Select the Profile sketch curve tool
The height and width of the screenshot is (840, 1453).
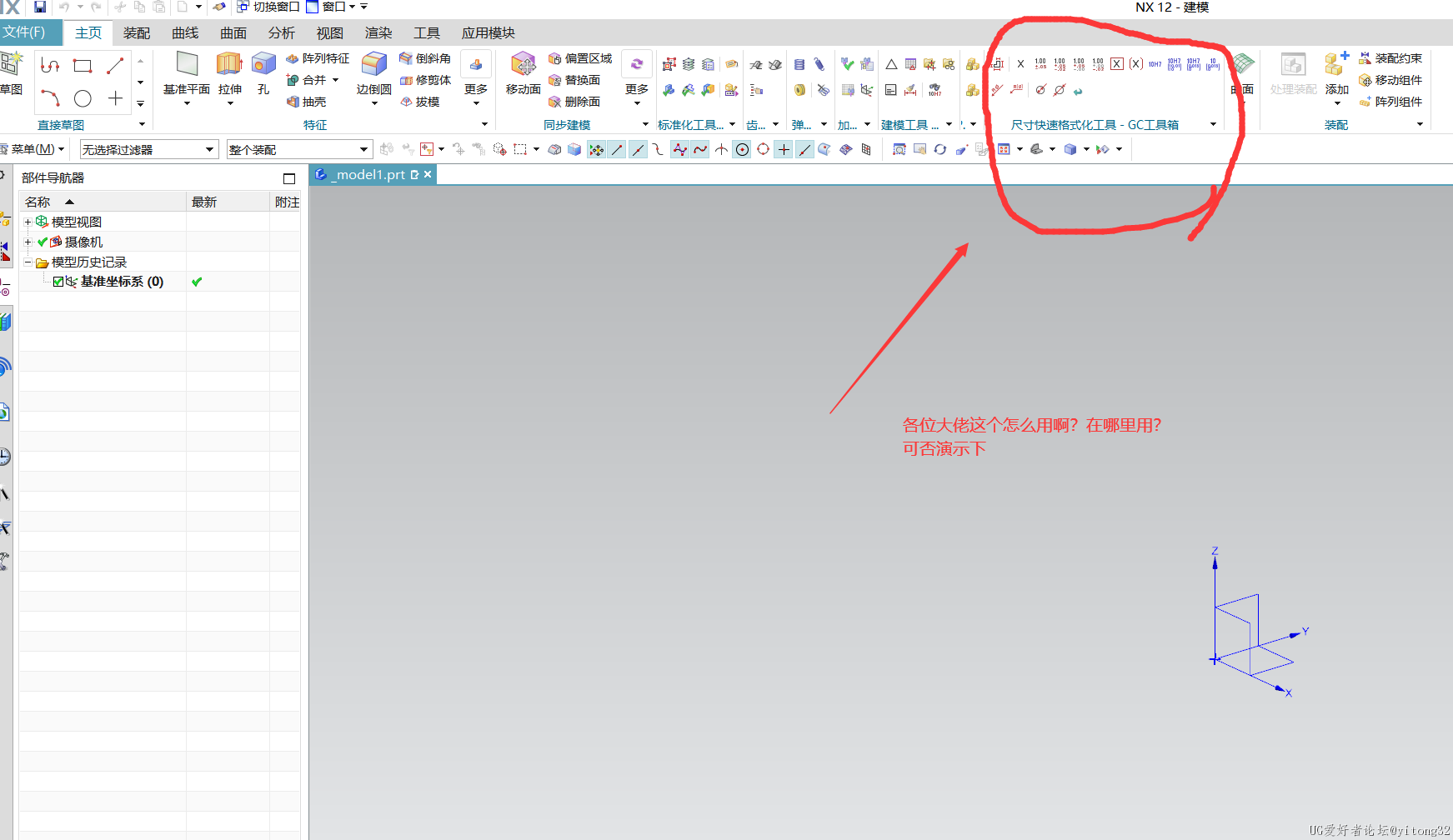coord(50,66)
